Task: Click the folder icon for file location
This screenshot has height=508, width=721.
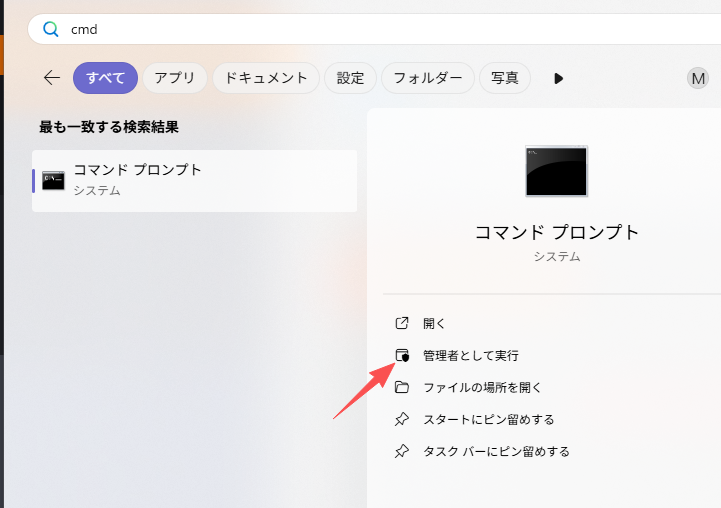Action: coord(402,387)
